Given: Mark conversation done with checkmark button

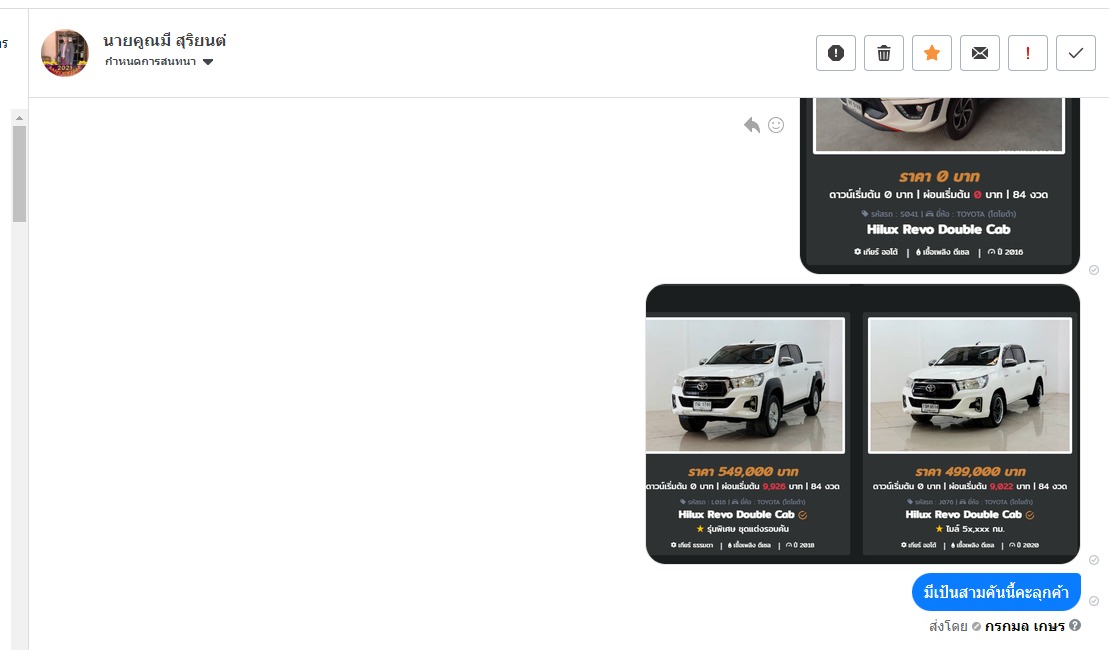Looking at the screenshot, I should [1076, 53].
